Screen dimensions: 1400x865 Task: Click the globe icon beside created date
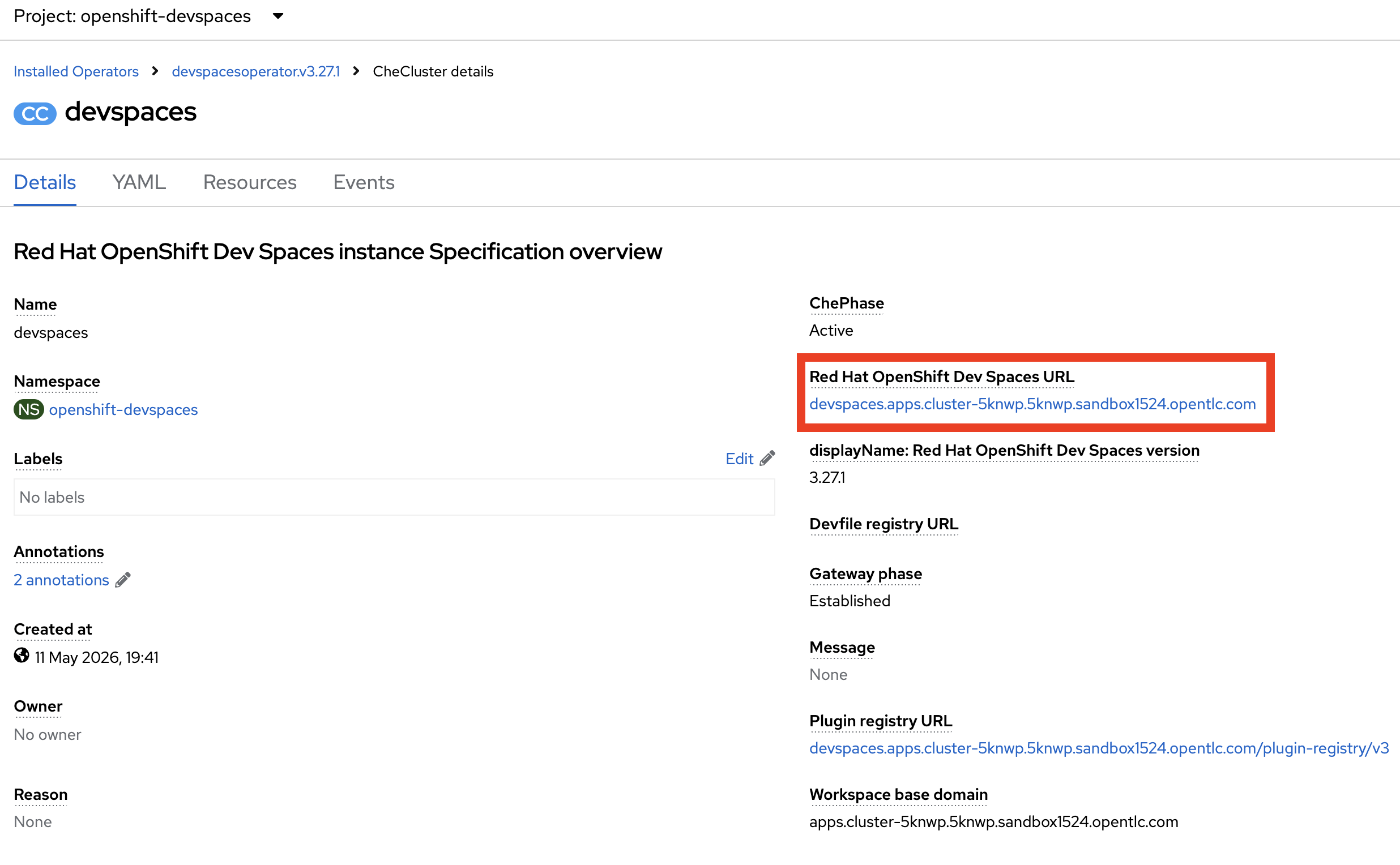(x=22, y=656)
